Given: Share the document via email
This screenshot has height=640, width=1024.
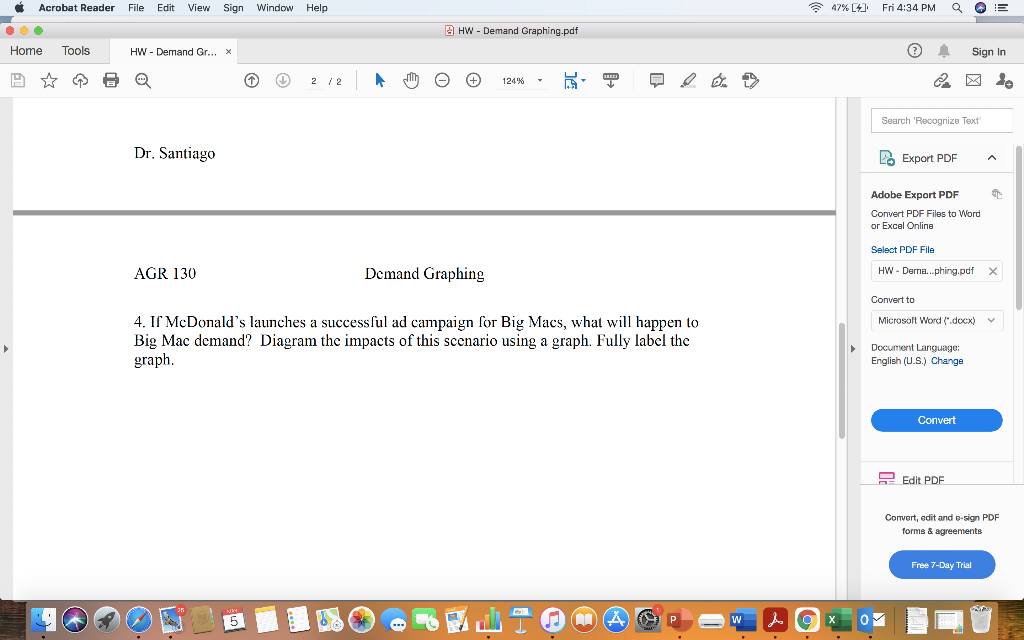Looking at the screenshot, I should pos(973,80).
